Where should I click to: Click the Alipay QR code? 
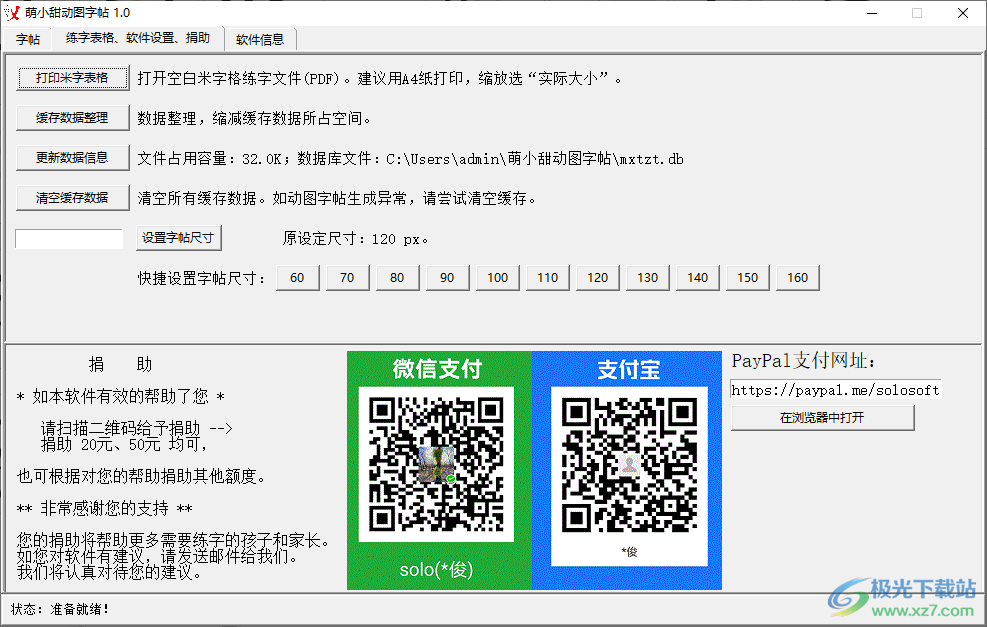tap(629, 465)
